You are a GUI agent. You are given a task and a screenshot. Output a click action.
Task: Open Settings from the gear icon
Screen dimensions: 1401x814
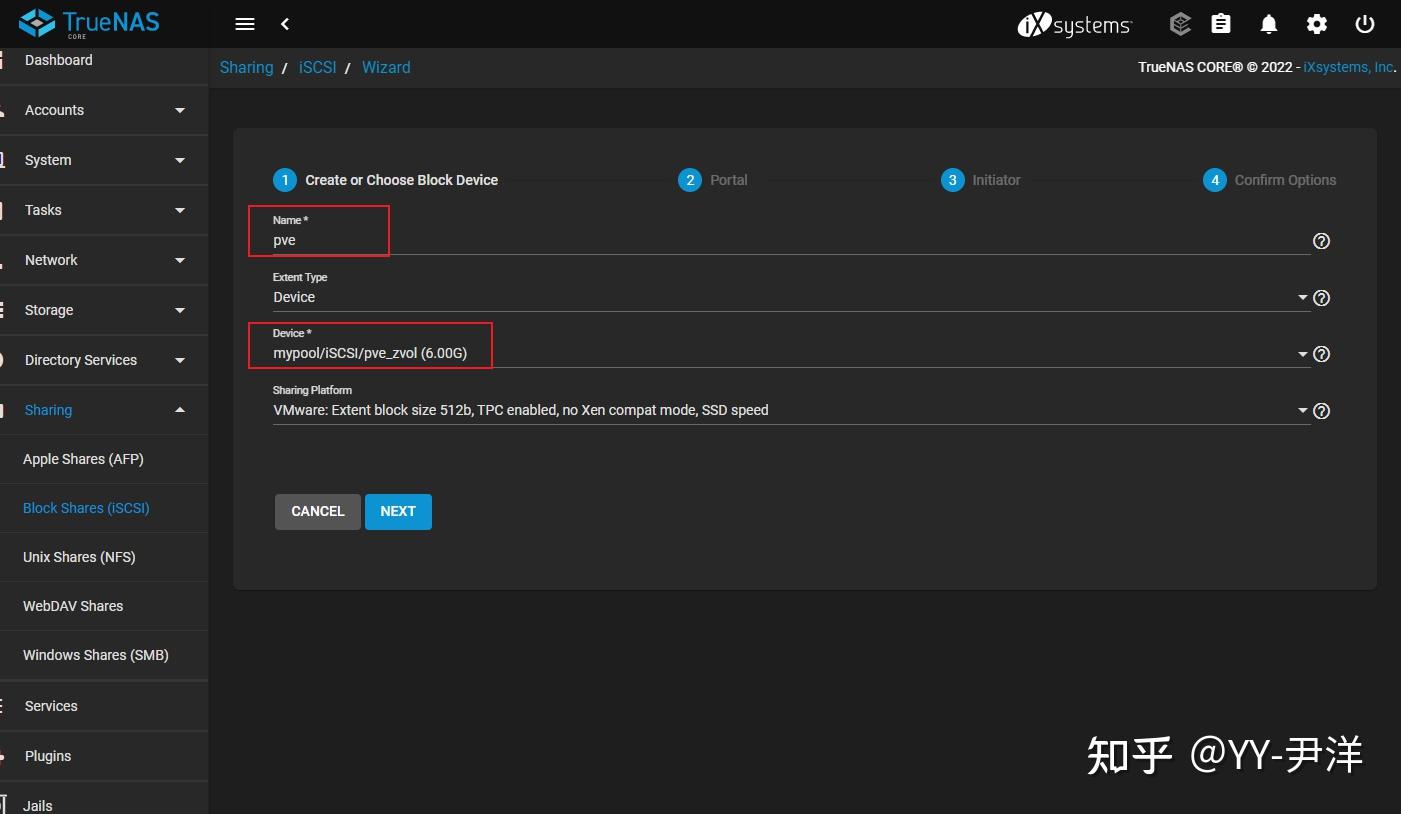(1316, 23)
